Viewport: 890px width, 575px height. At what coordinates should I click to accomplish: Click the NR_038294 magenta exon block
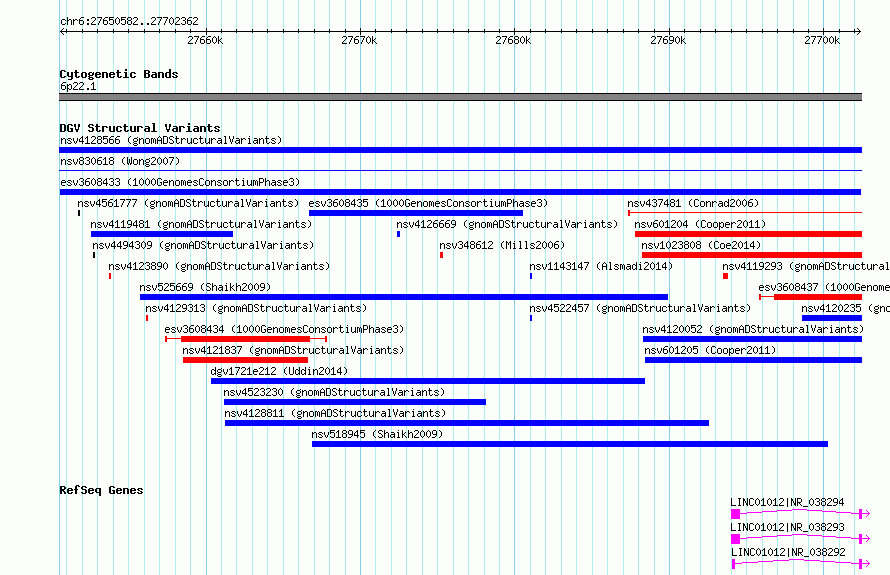point(736,514)
